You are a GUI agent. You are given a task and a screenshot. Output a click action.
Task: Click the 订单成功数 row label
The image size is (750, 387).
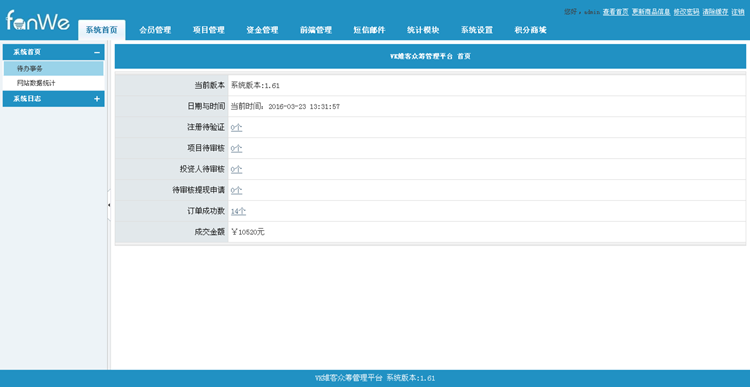click(x=206, y=211)
